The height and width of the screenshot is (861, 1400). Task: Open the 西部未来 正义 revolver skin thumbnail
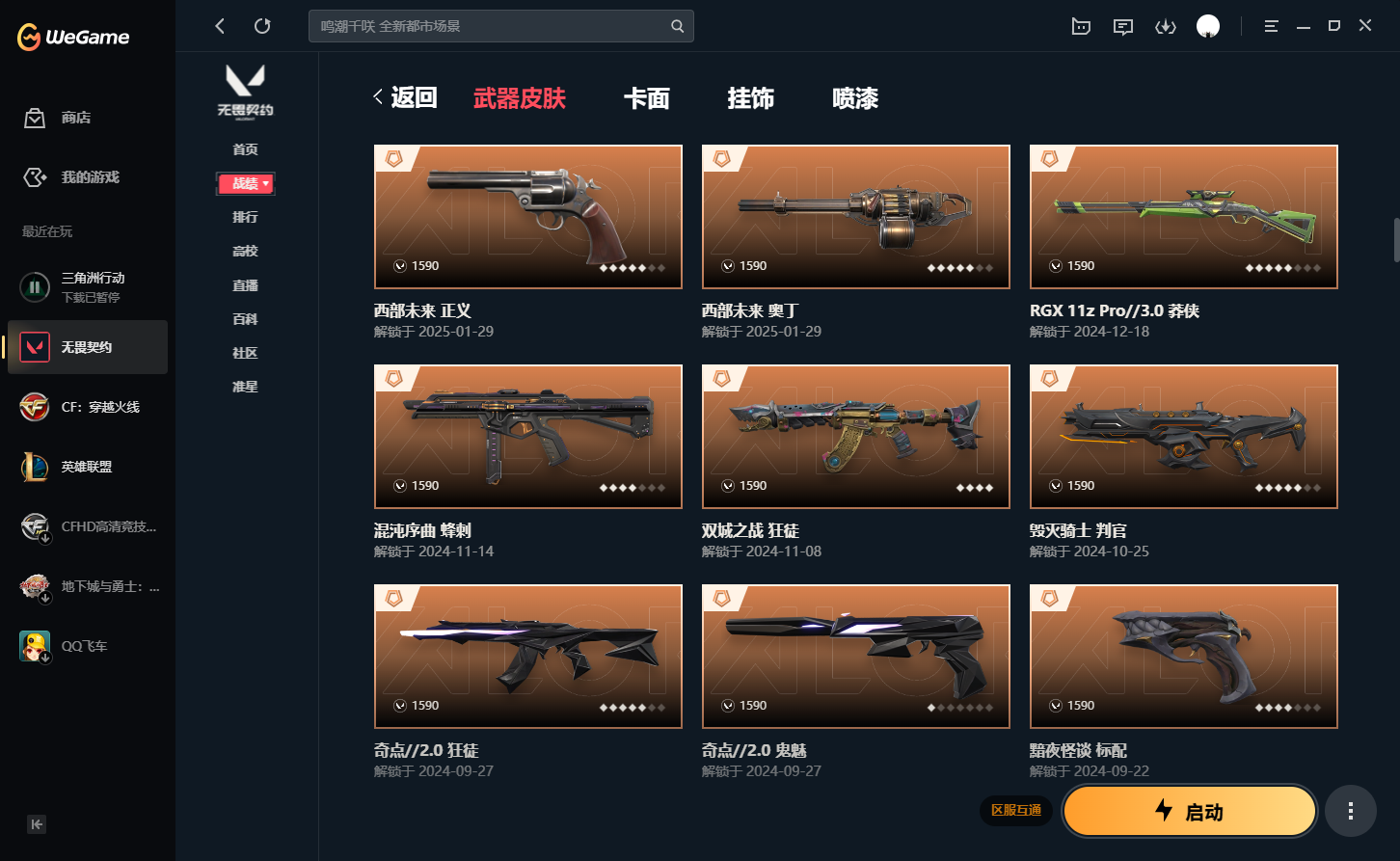tap(528, 217)
